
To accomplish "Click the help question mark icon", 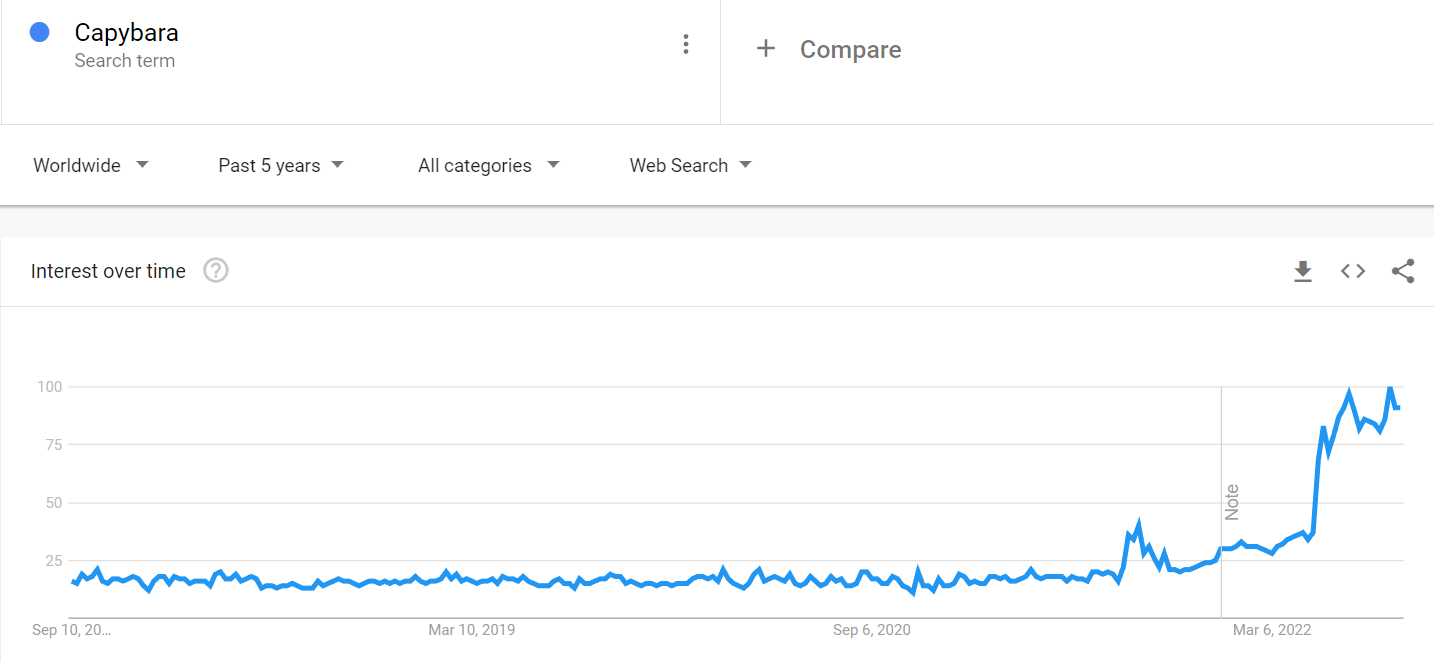I will 216,270.
